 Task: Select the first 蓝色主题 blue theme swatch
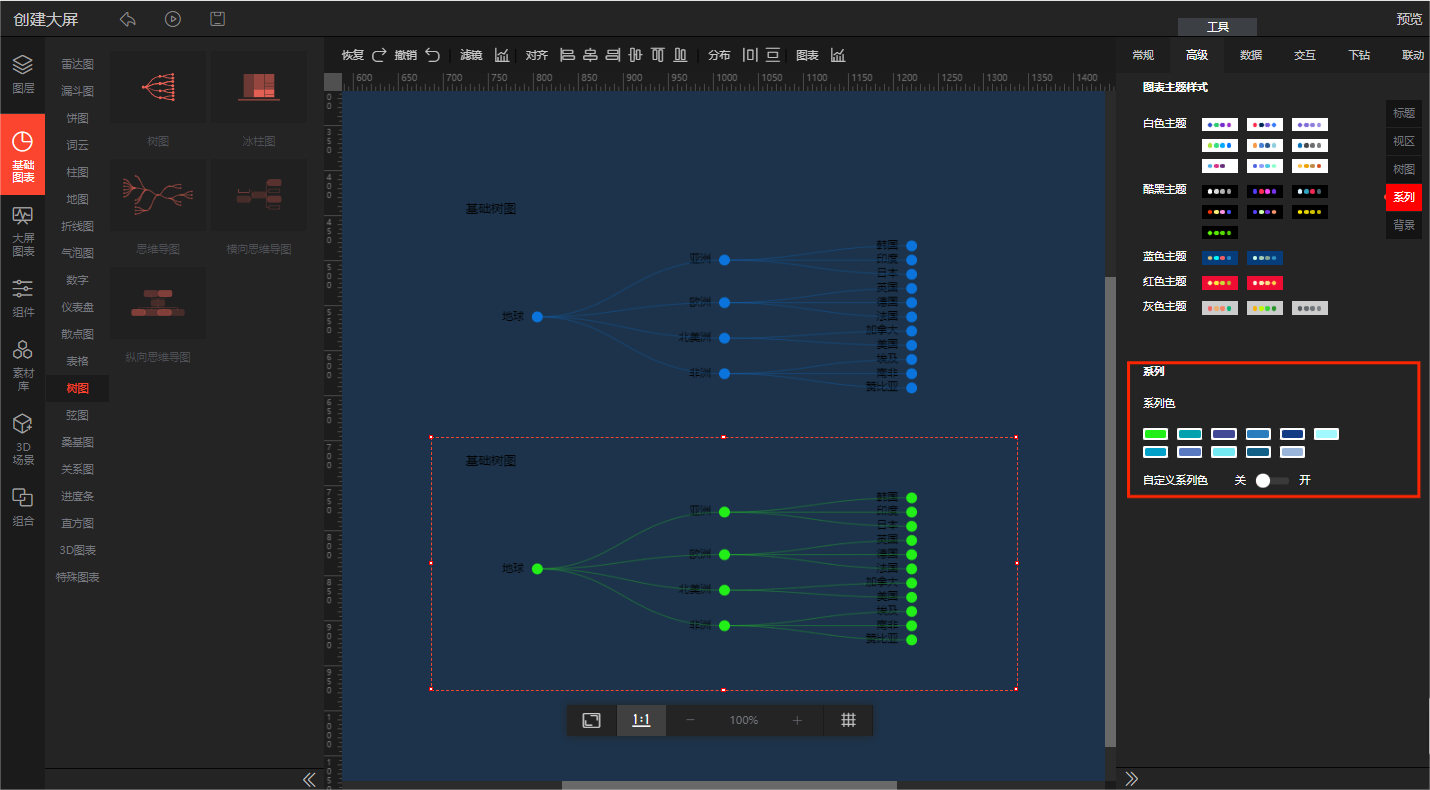tap(1219, 258)
